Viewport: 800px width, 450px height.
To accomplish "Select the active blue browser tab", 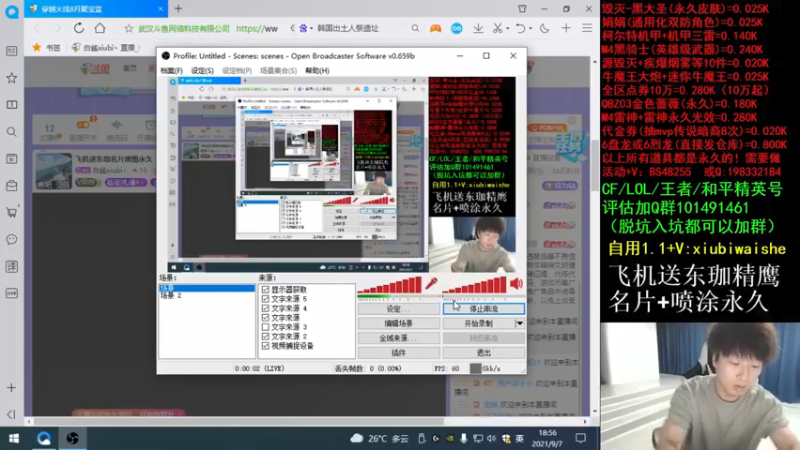I will tap(96, 9).
